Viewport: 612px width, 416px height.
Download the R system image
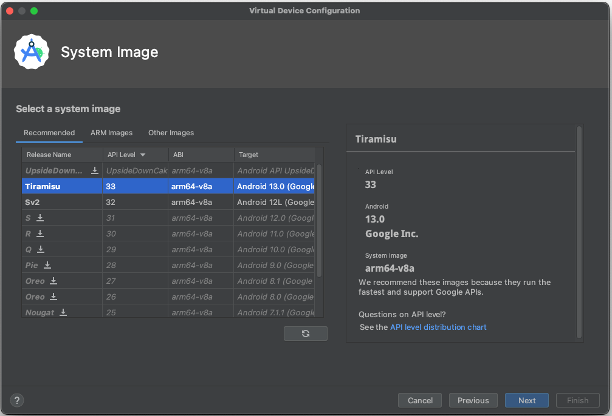[40, 233]
